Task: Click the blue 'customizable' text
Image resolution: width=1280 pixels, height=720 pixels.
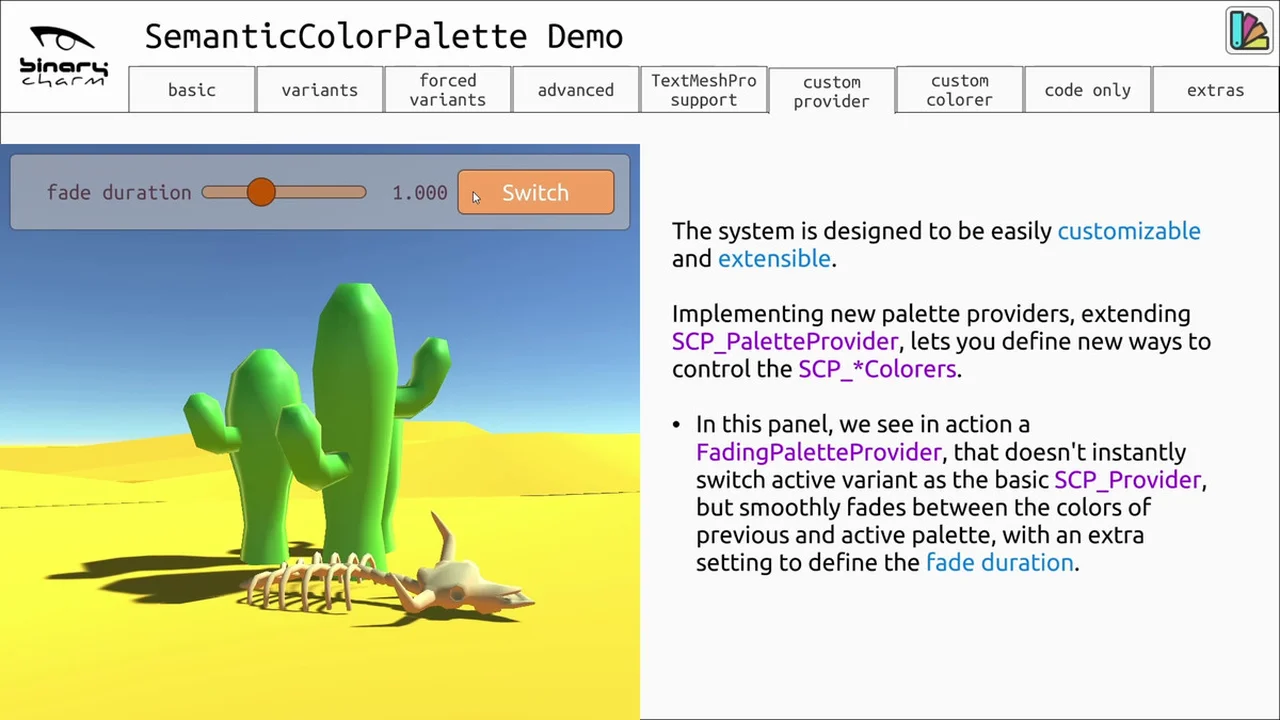Action: 1128,231
